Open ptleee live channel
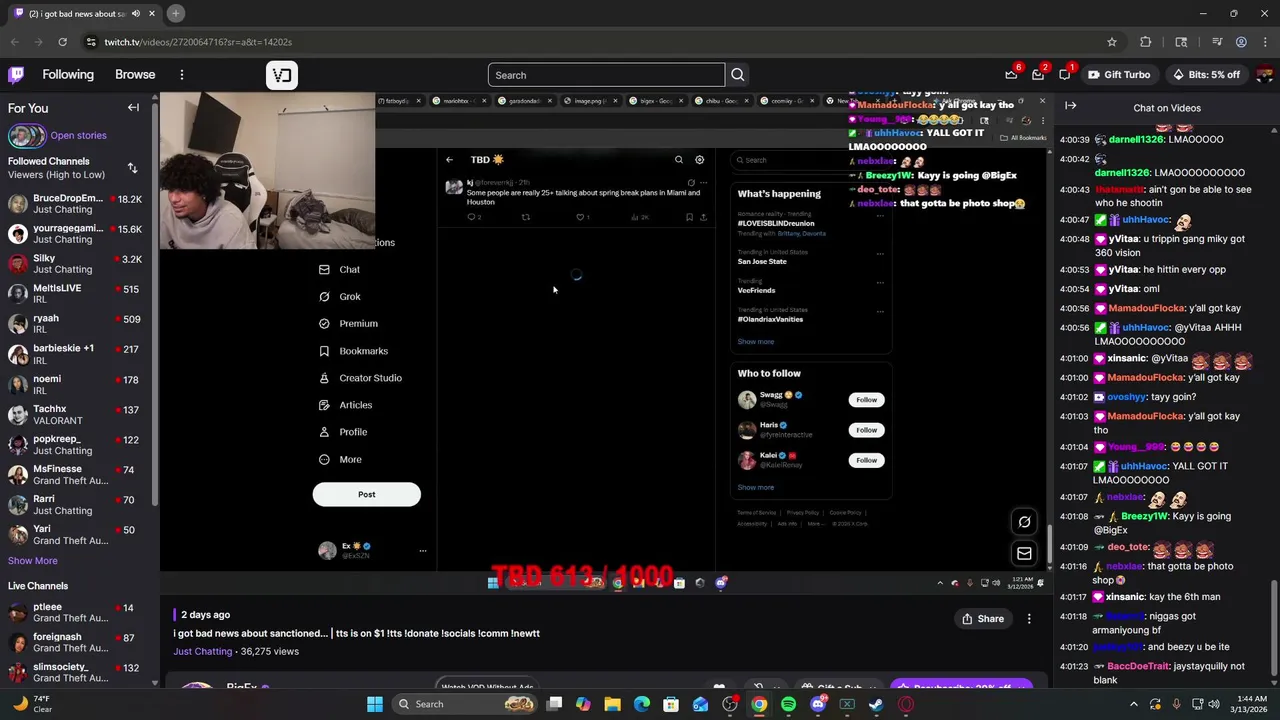Screen dimensions: 1280x720 (x=75, y=612)
